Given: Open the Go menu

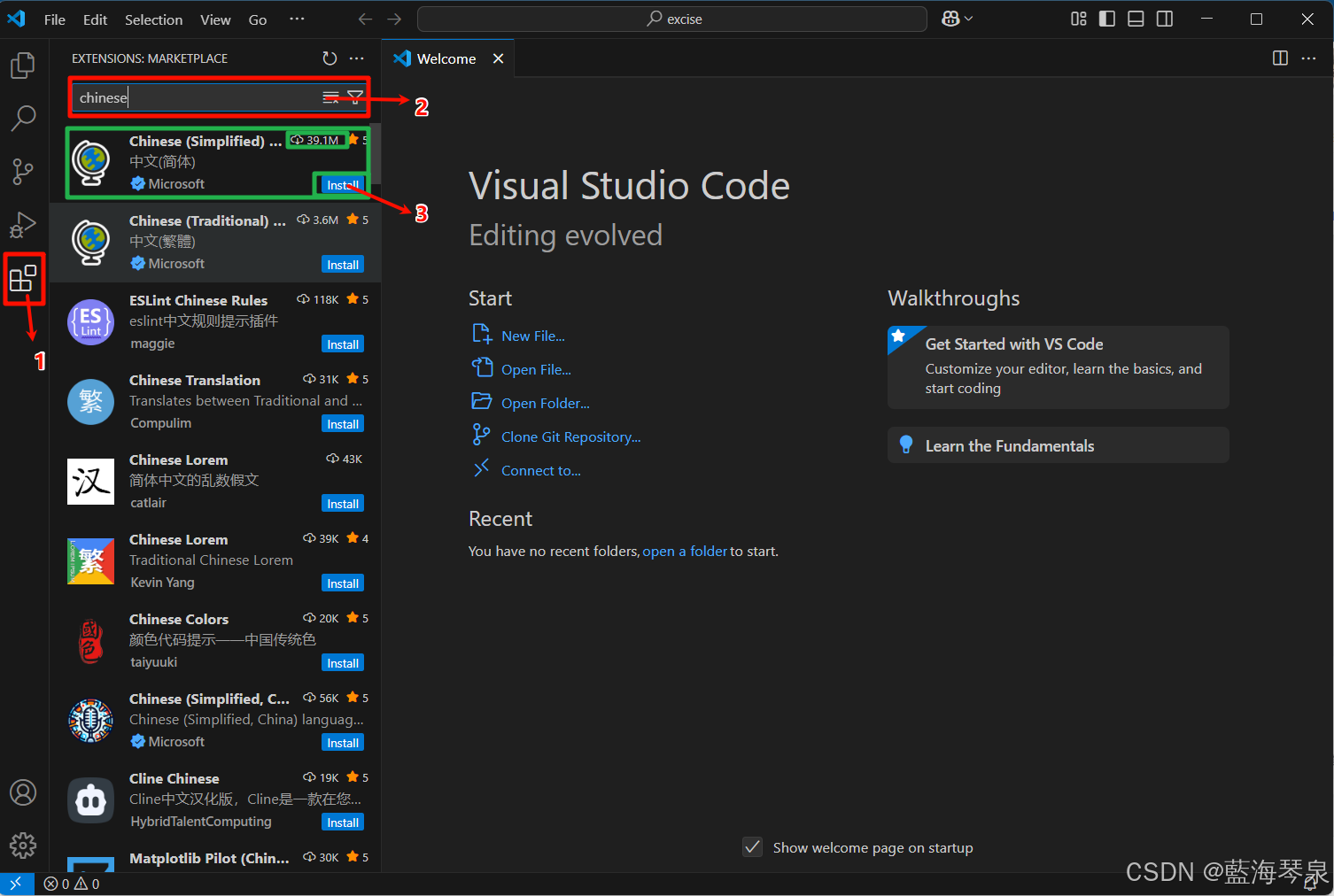Looking at the screenshot, I should click(x=258, y=19).
